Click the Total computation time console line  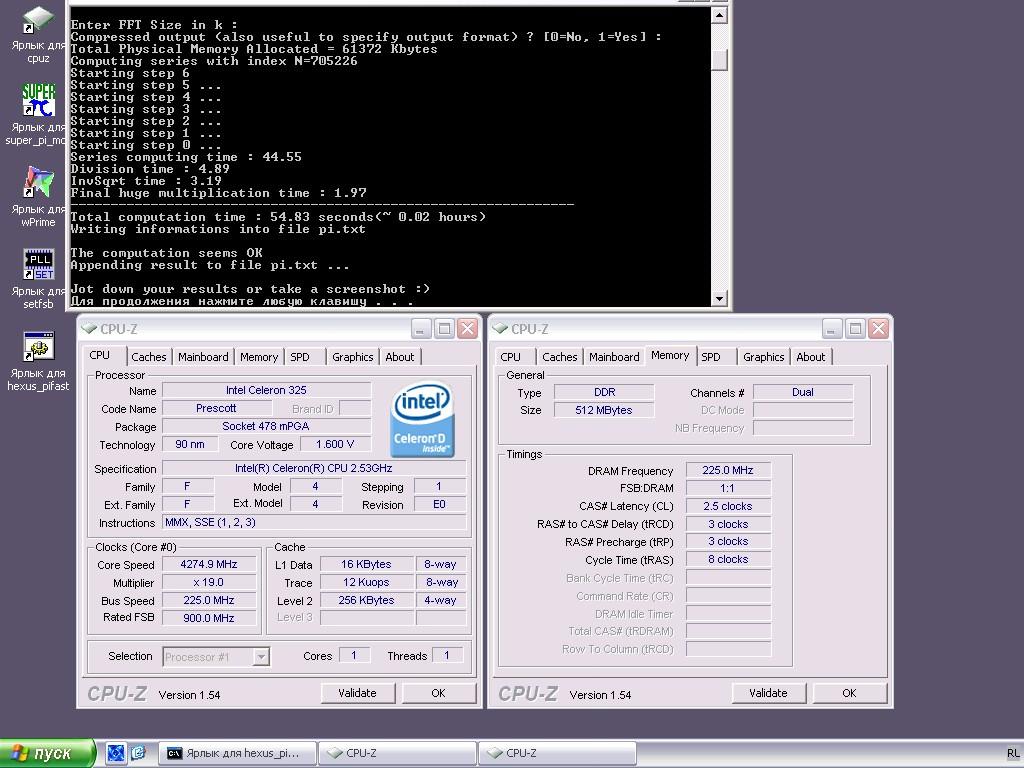[278, 217]
